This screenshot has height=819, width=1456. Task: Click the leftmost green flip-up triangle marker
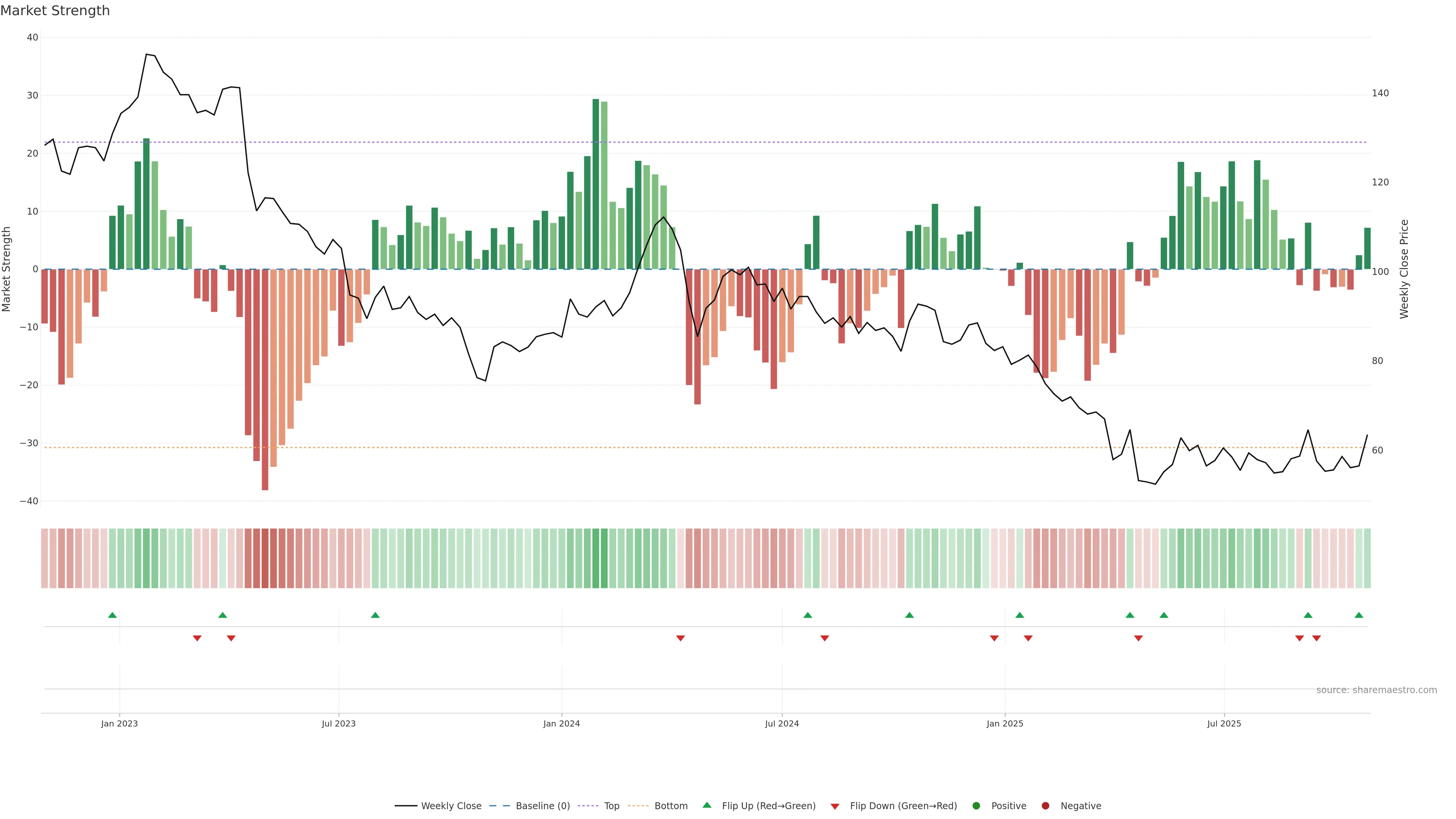click(x=113, y=615)
